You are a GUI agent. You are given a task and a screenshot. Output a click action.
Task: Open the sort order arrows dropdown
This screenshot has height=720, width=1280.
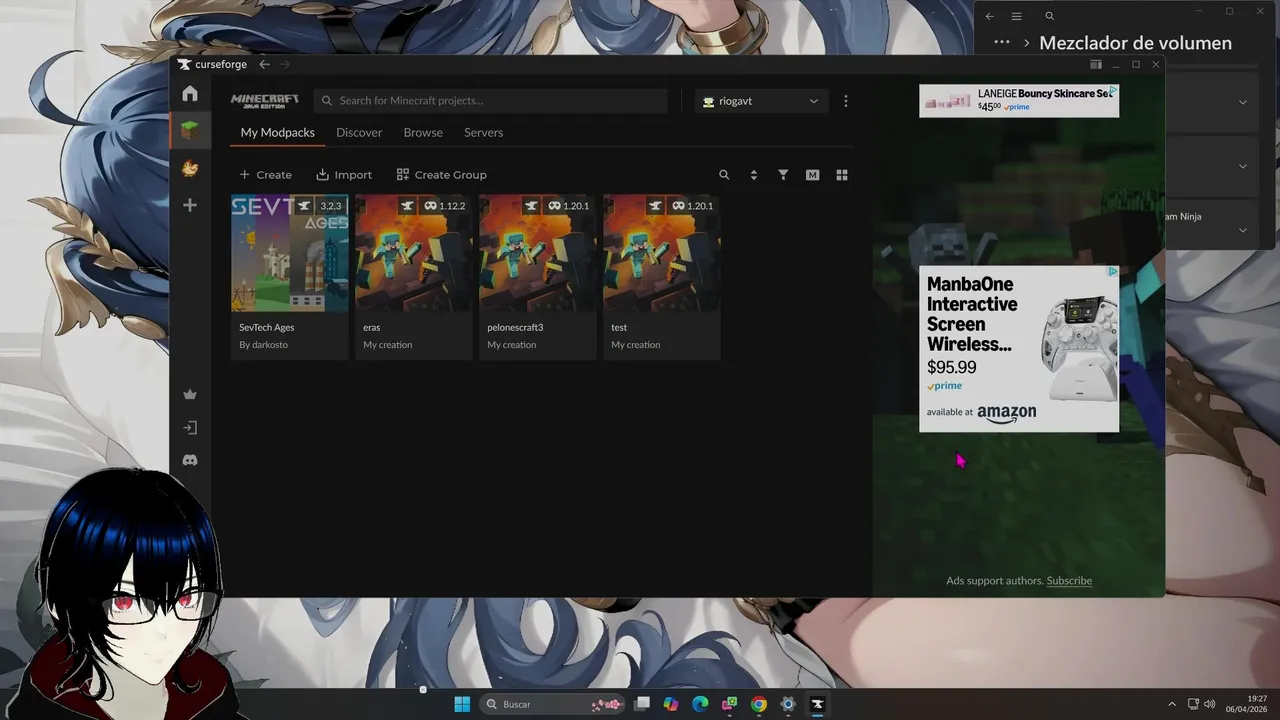(753, 174)
